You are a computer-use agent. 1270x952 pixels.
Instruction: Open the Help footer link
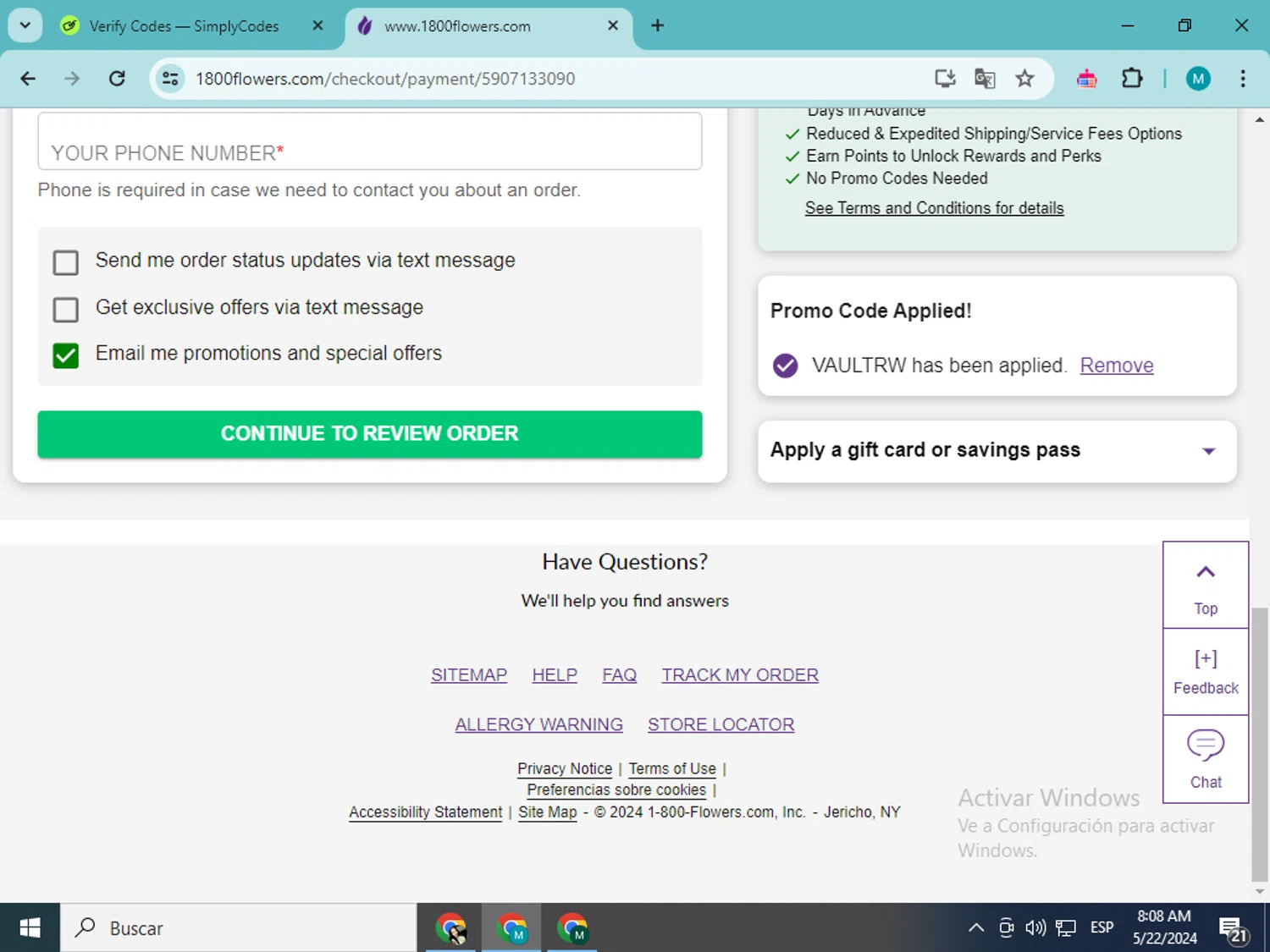tap(555, 675)
